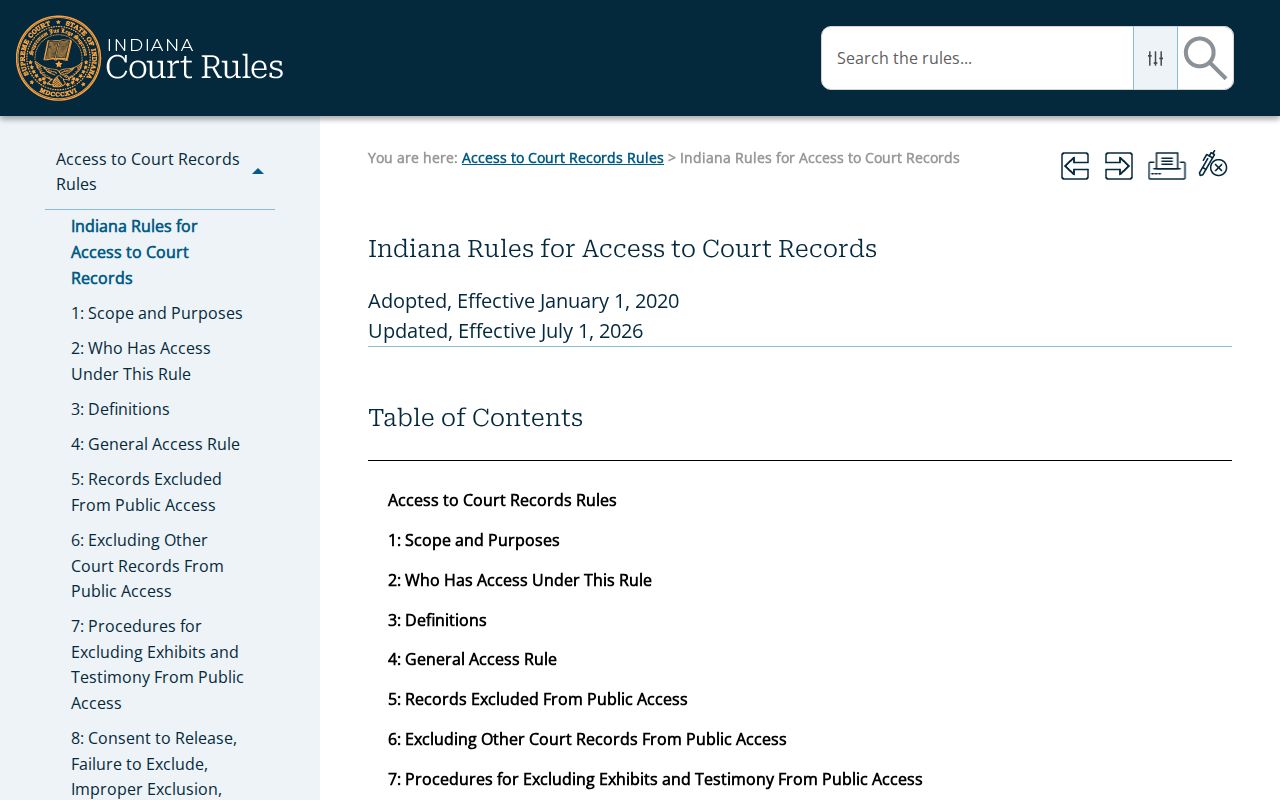This screenshot has height=800, width=1280.
Task: Go to the previous topic arrow icon
Action: pyautogui.click(x=1075, y=165)
